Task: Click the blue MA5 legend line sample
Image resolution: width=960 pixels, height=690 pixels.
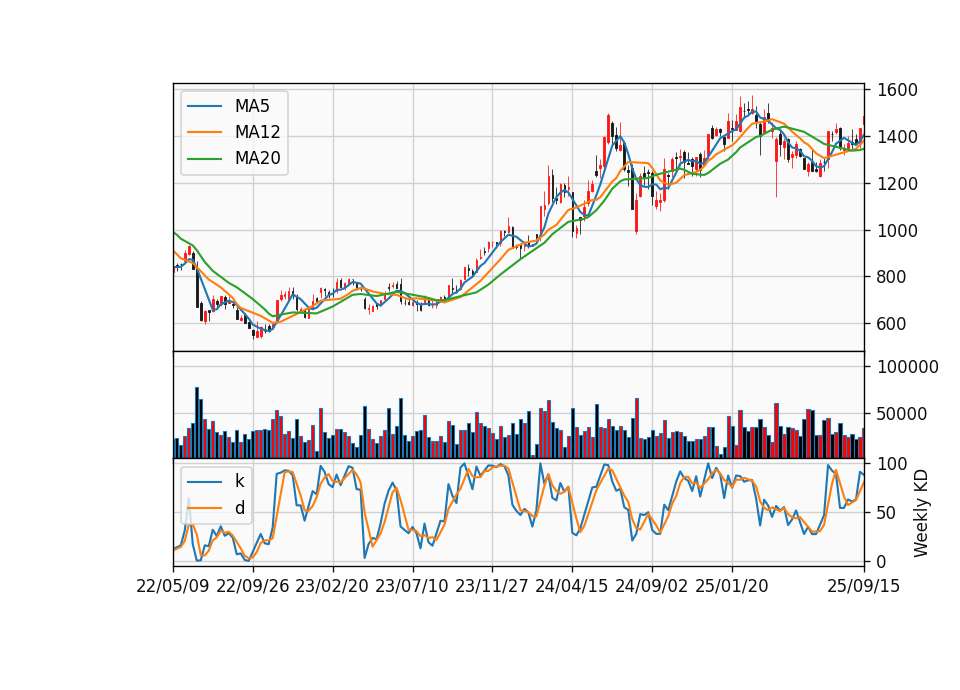Action: (x=204, y=106)
